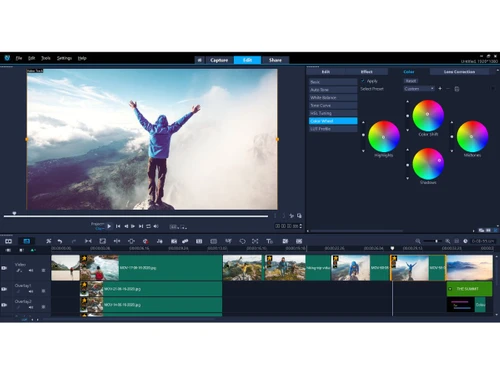Viewport: 500px width, 375px height.
Task: Toggle visibility of the Overlay1 track
Action: (x=4, y=289)
